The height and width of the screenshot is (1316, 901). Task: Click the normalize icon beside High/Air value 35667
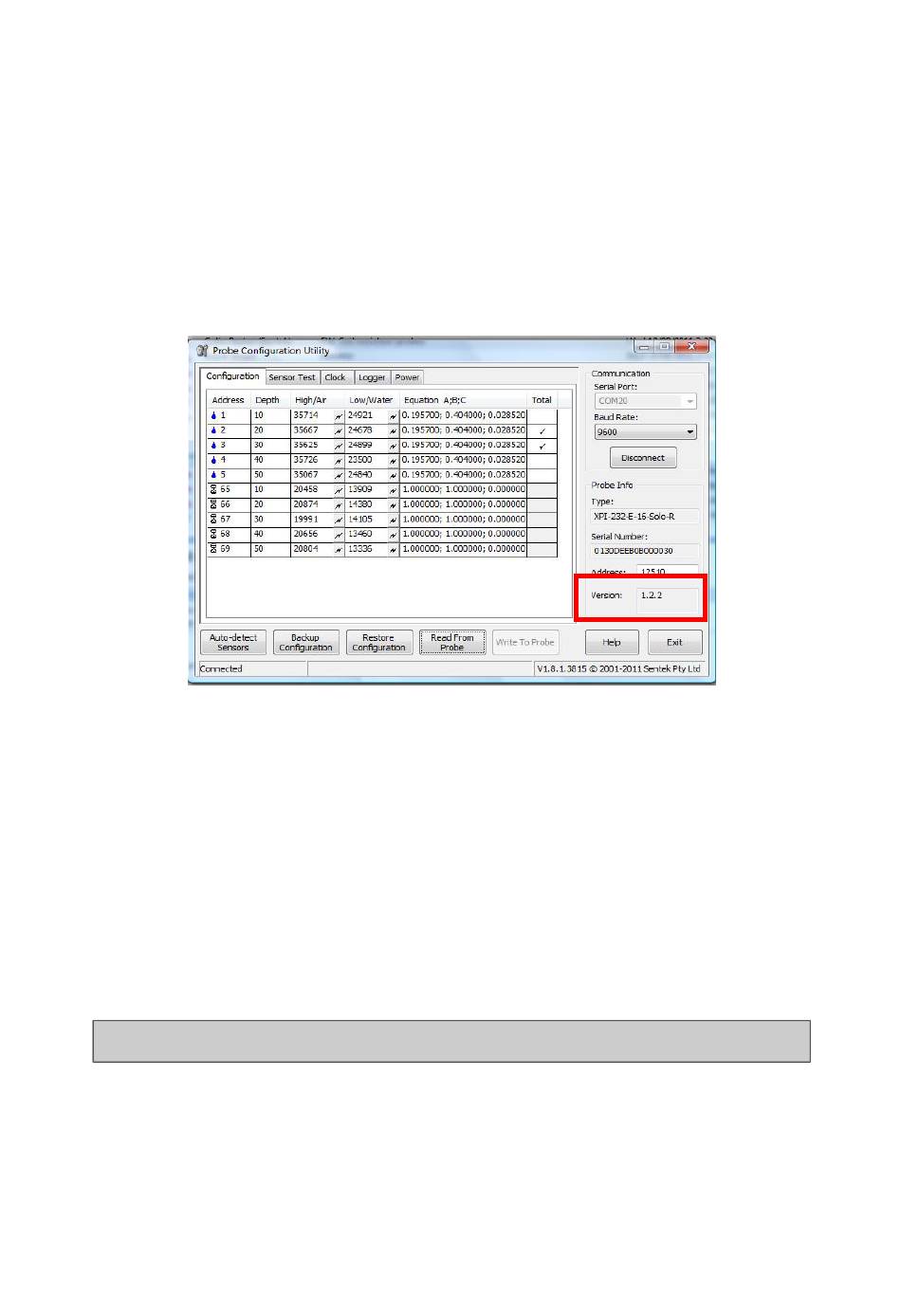[x=338, y=430]
